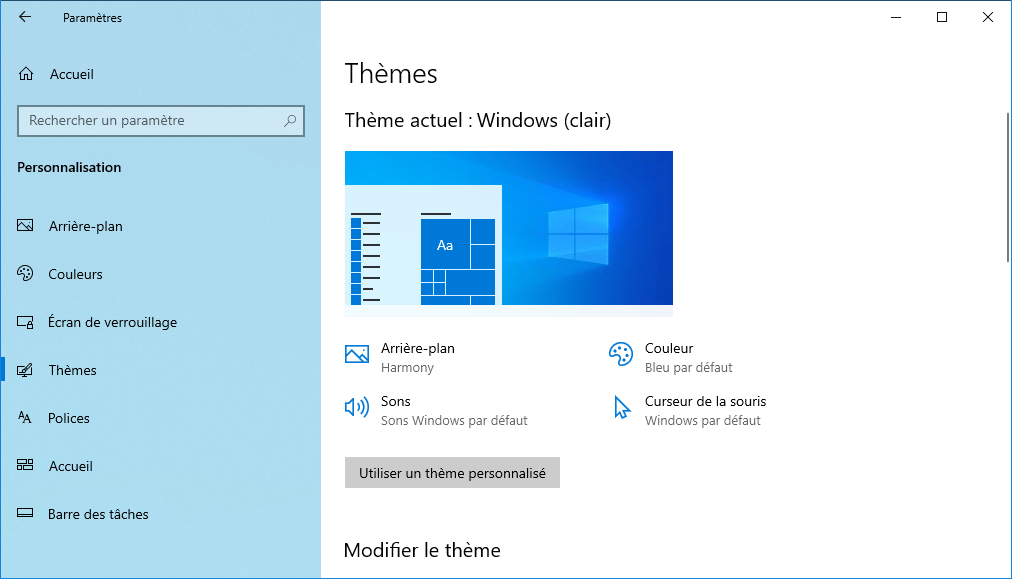Click the Barre des tâches icon
Screen dimensions: 1012x579
pyautogui.click(x=25, y=513)
